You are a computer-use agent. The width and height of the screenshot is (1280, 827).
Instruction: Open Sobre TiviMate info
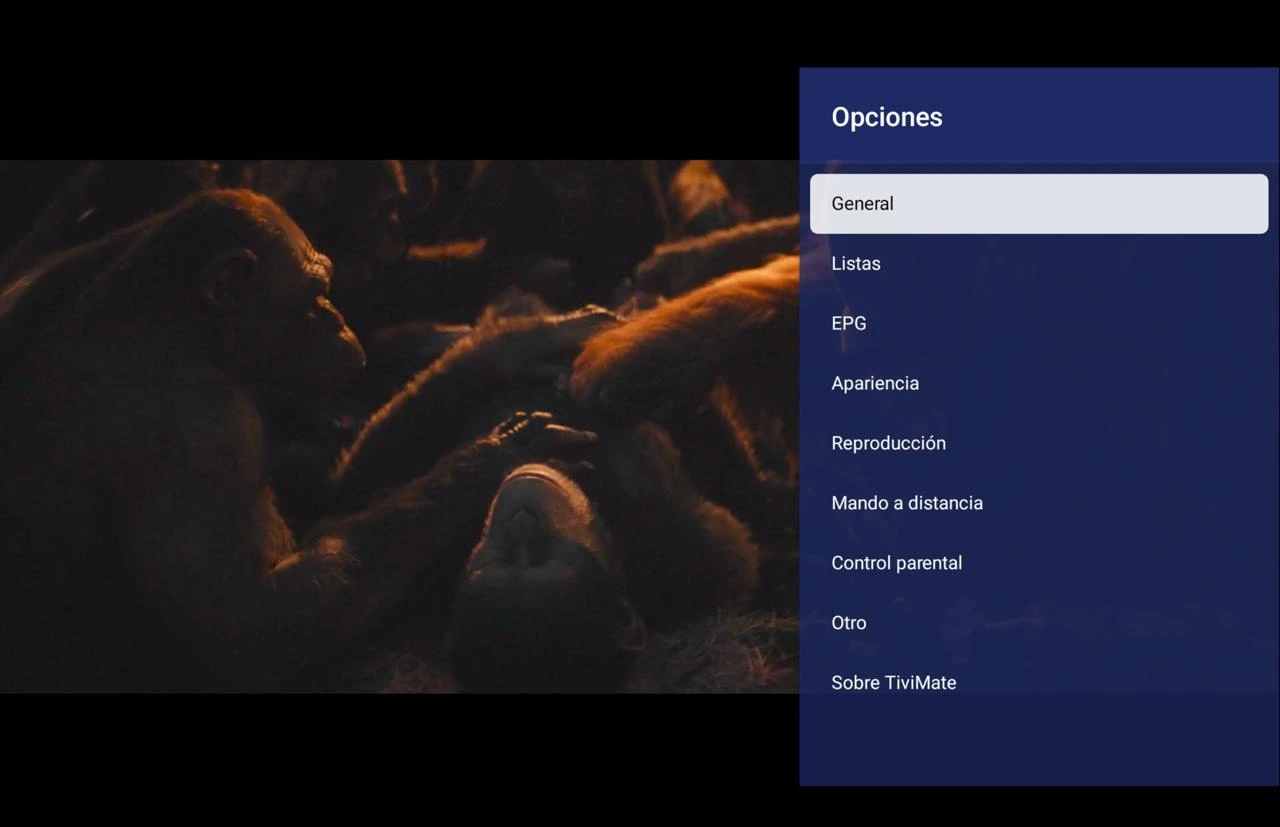click(x=1039, y=683)
